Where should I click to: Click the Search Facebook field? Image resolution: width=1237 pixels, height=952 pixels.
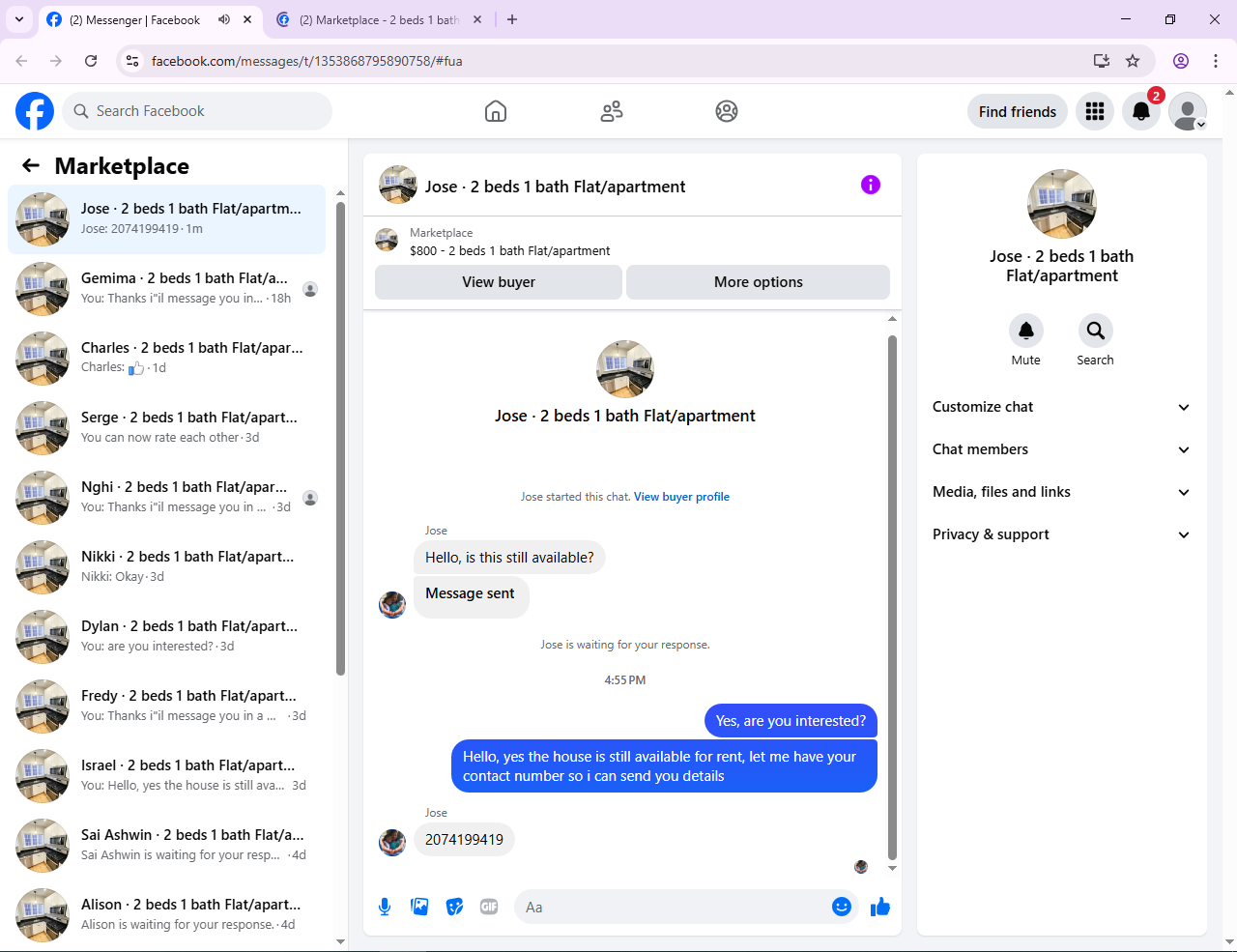(x=197, y=111)
